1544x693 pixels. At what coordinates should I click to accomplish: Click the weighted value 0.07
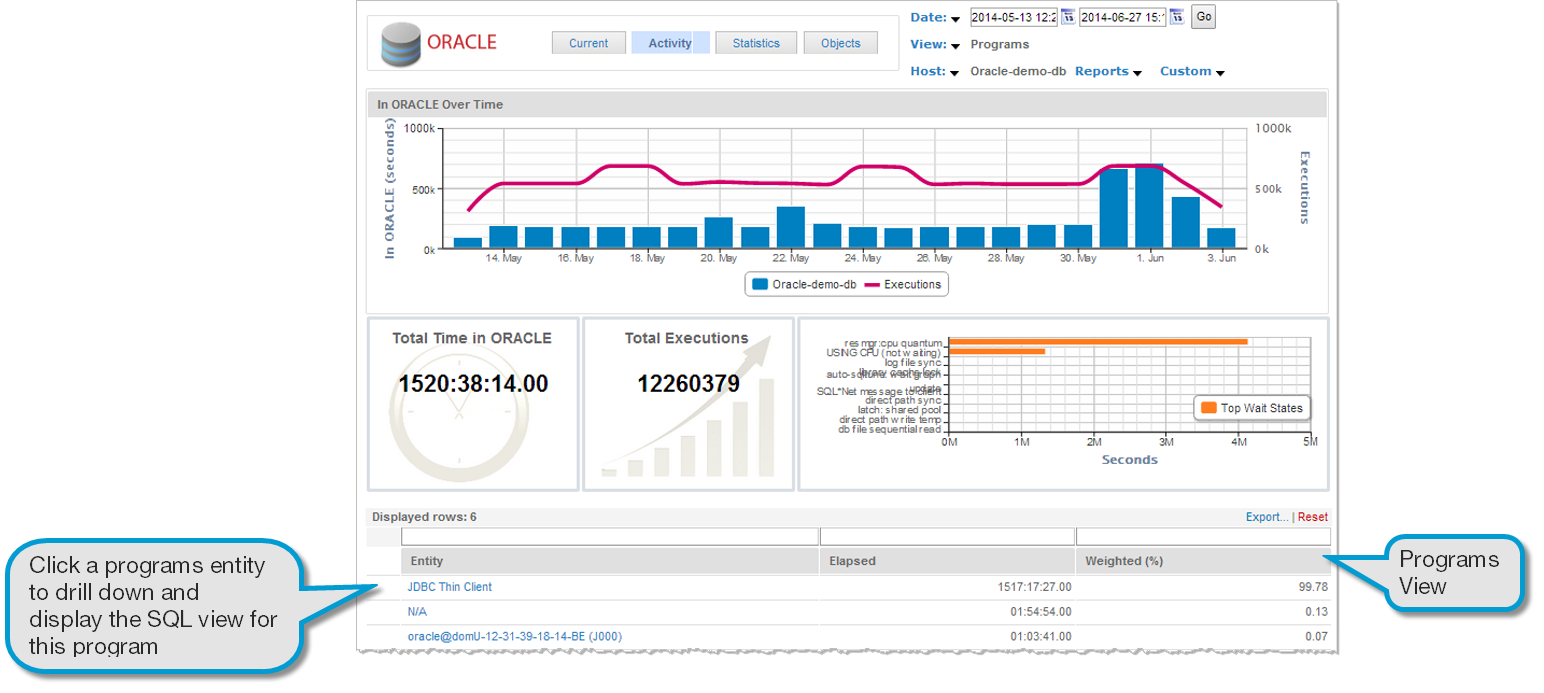[x=1317, y=636]
